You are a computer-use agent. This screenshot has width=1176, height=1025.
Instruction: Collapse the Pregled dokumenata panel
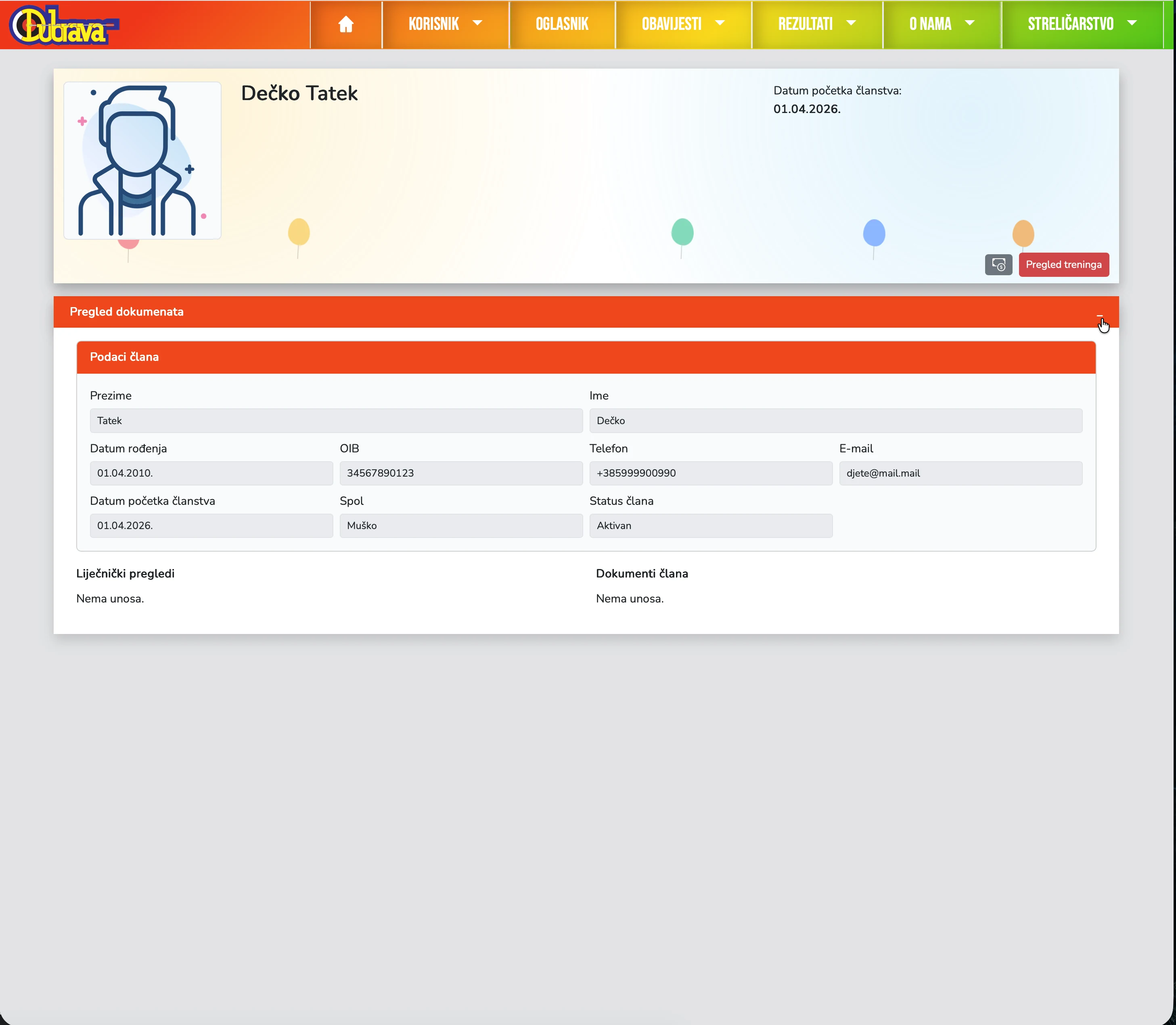(1099, 315)
